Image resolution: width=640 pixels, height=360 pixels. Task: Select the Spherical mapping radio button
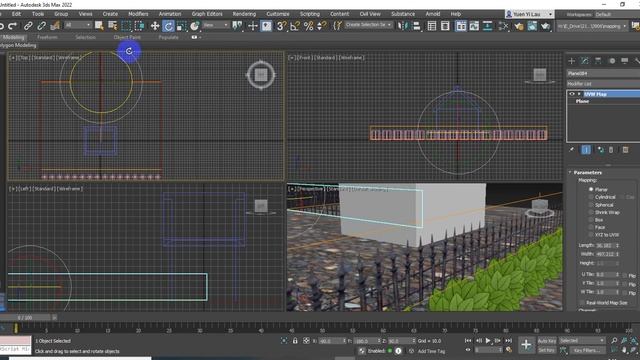click(x=591, y=205)
